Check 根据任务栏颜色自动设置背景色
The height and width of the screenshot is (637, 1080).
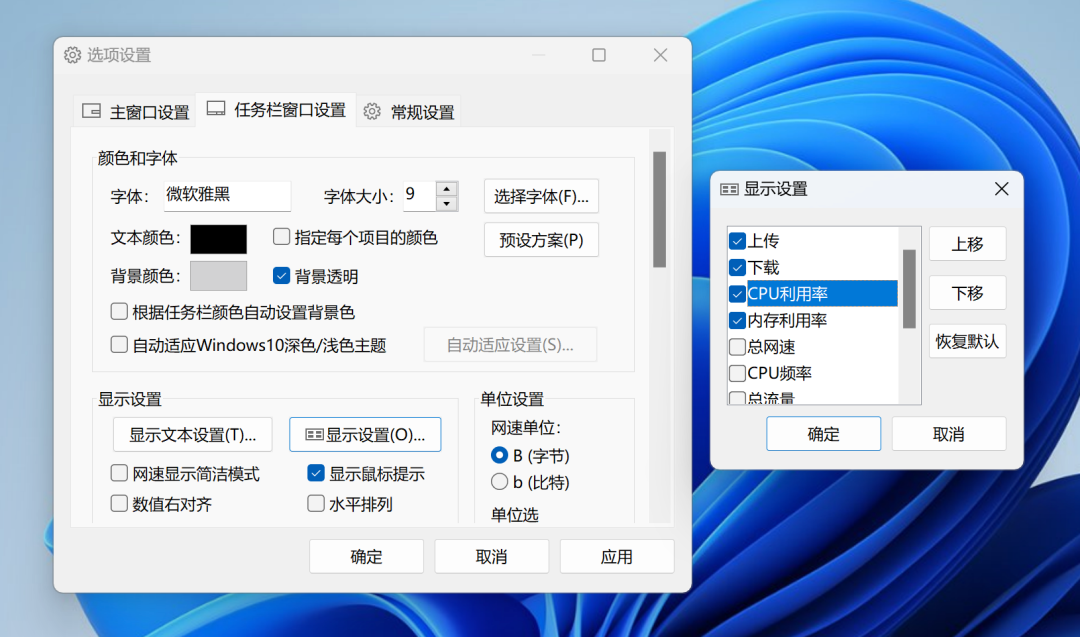tap(119, 311)
